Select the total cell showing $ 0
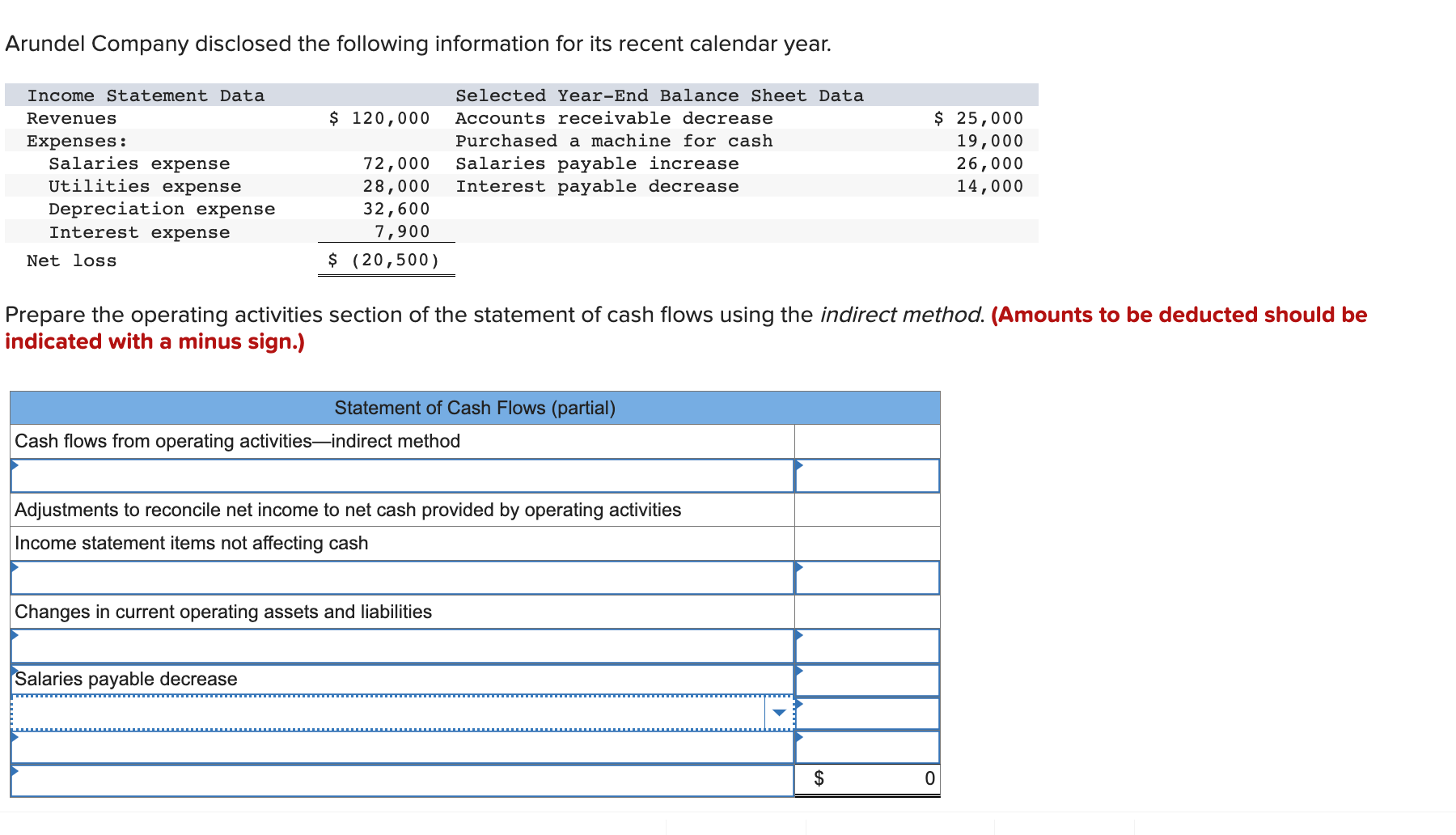Viewport: 1456px width, 835px height. click(867, 778)
